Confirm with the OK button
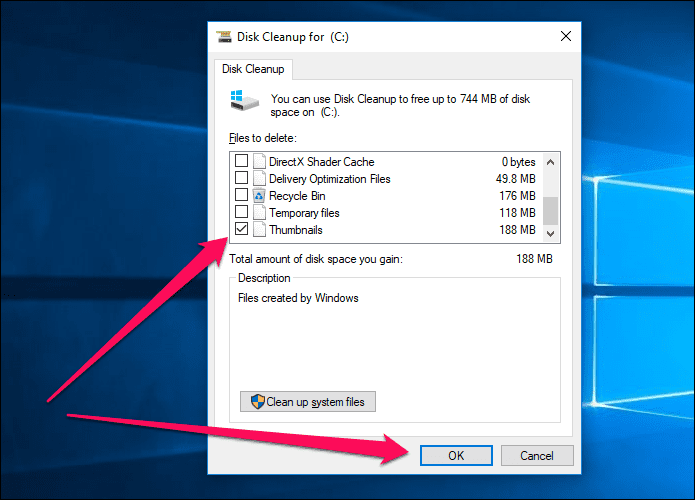695x500 pixels. (x=456, y=455)
